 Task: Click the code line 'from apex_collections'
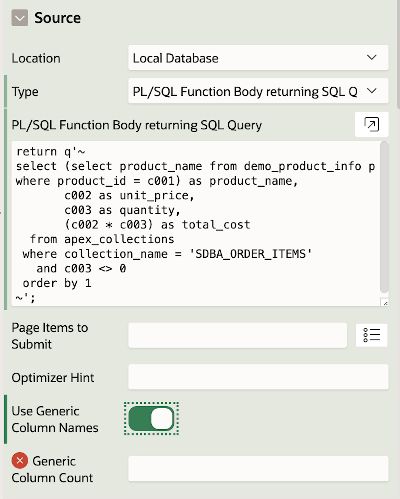coord(102,239)
